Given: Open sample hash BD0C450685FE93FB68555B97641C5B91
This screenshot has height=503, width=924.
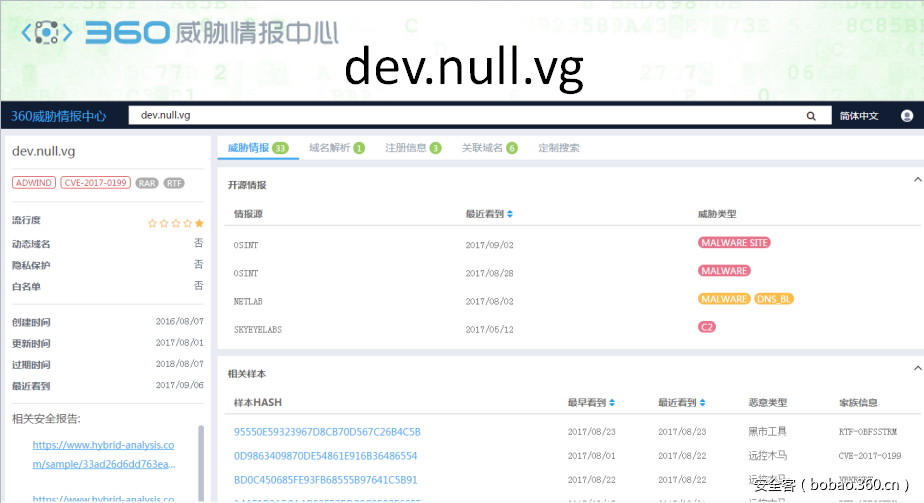Looking at the screenshot, I should pos(325,480).
